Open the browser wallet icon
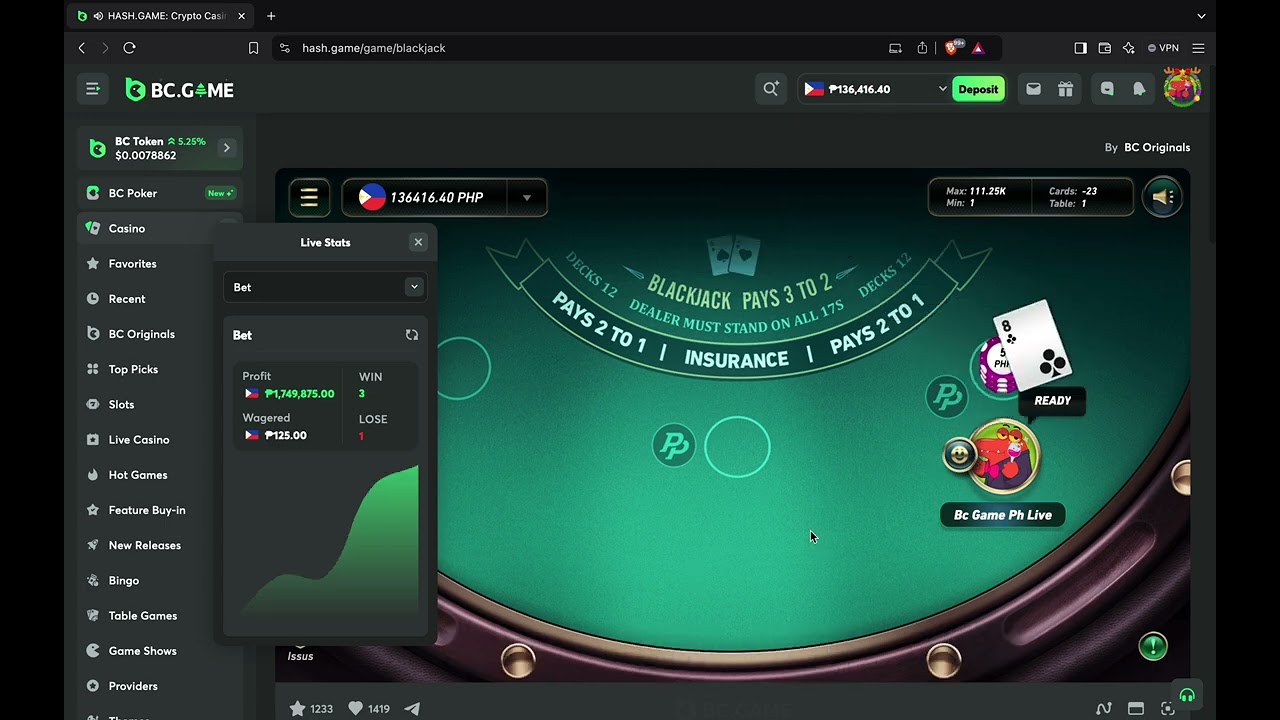The height and width of the screenshot is (720, 1280). [x=1105, y=48]
